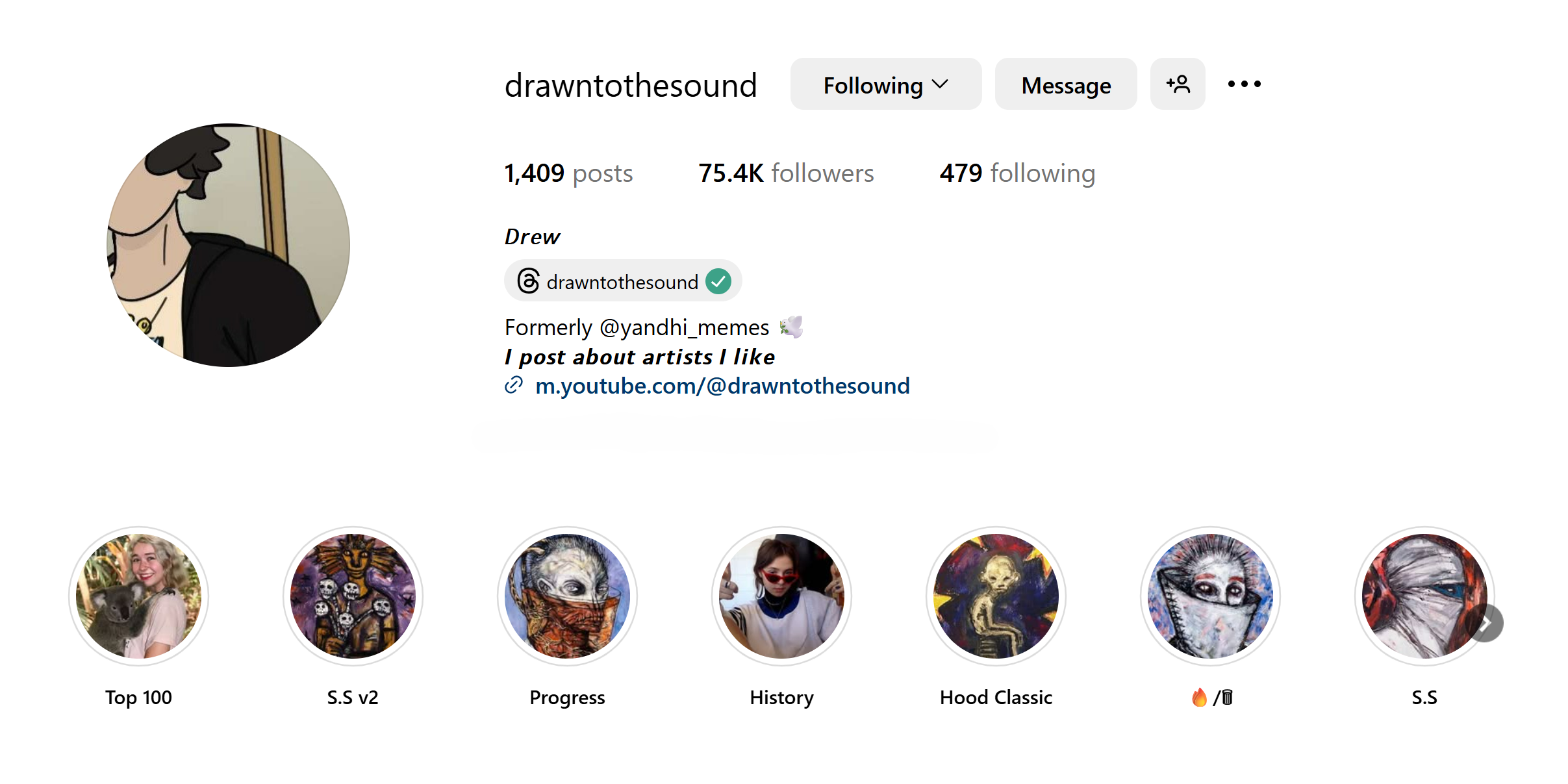Open the History story highlight
1568x784 pixels.
pyautogui.click(x=781, y=596)
